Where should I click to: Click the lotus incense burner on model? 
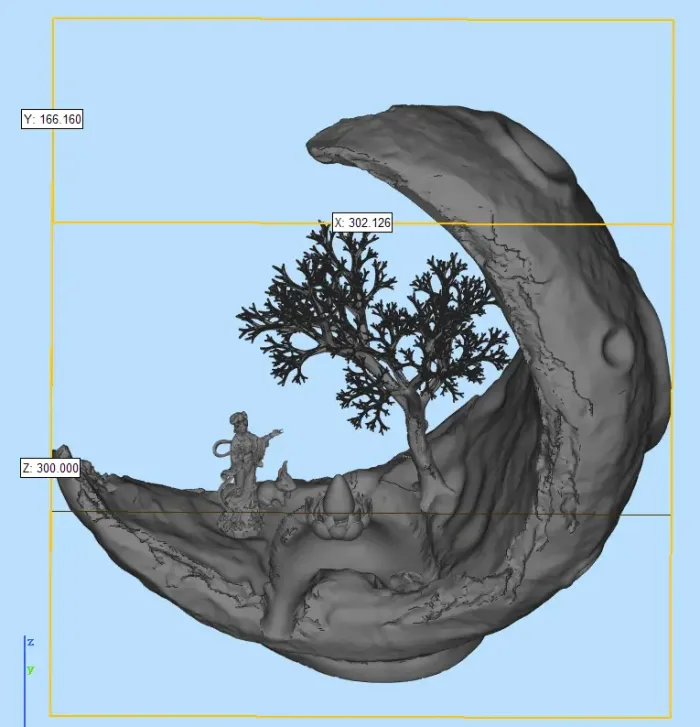(341, 507)
